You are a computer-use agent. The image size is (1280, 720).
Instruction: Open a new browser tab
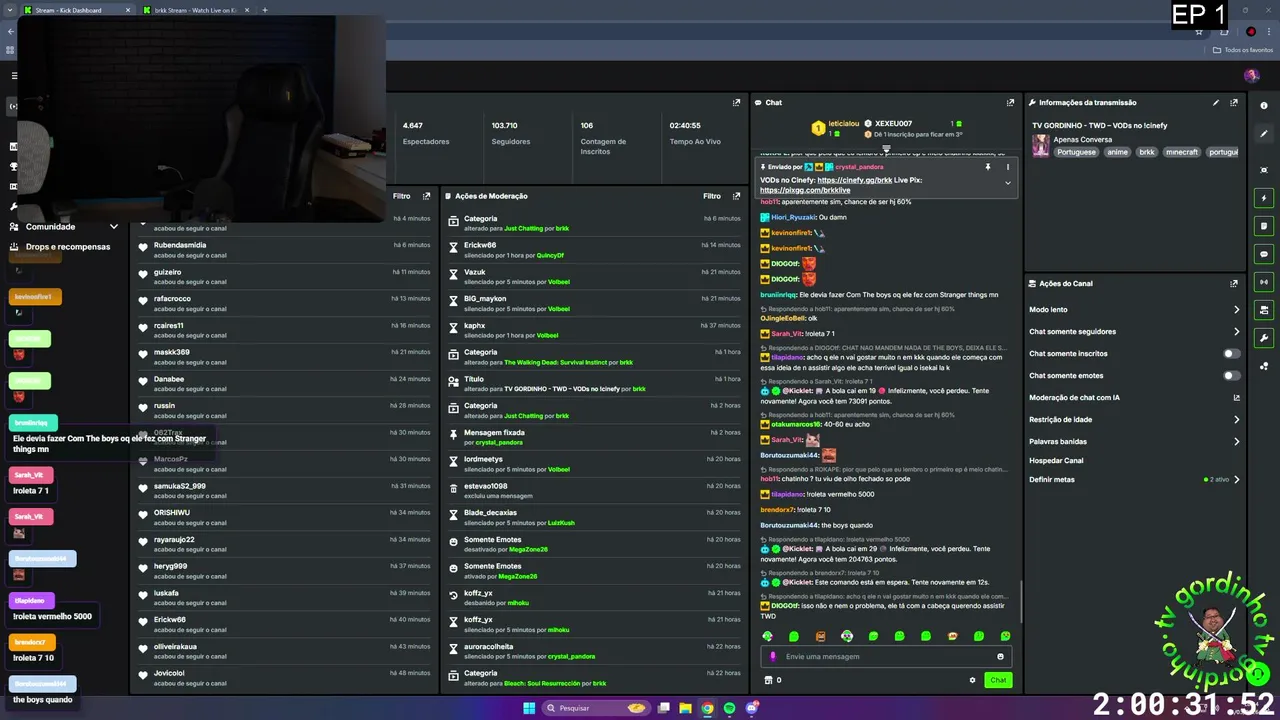pyautogui.click(x=264, y=10)
